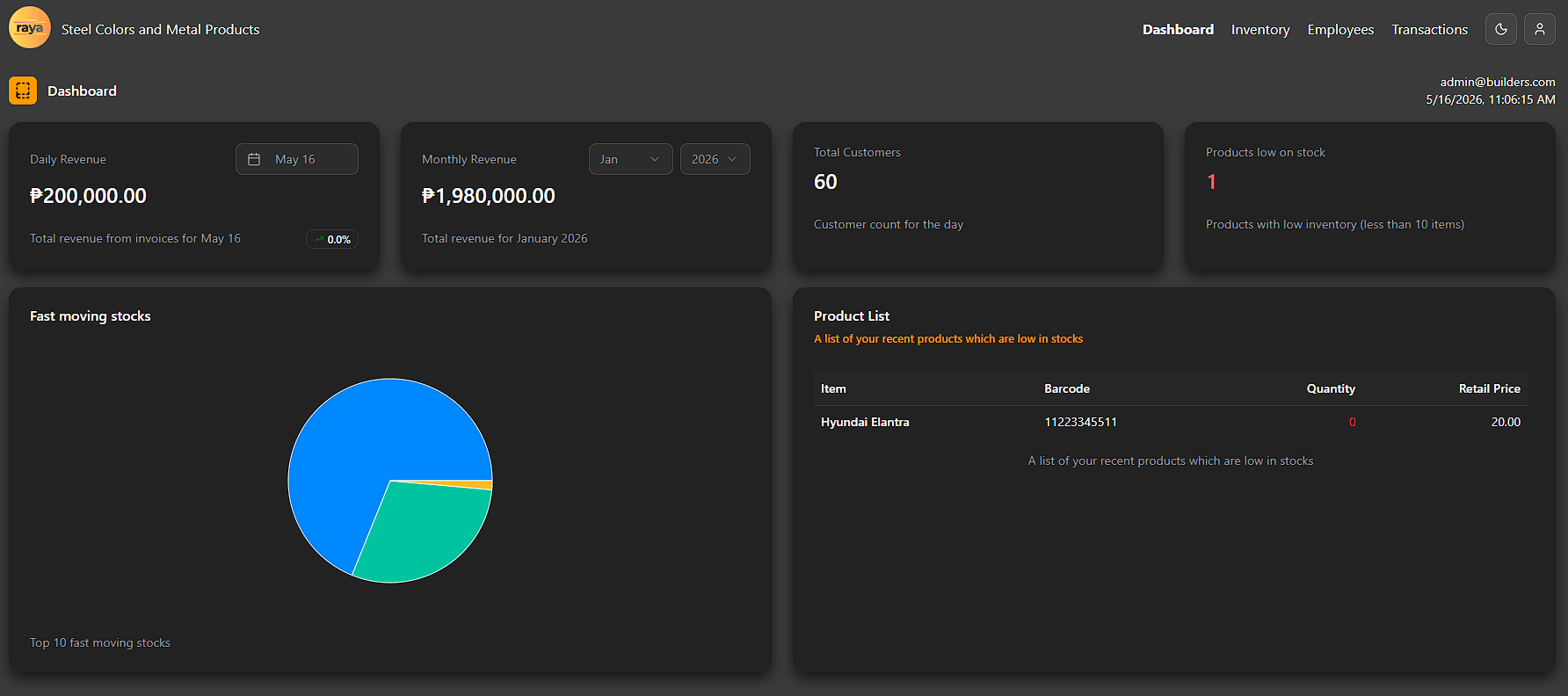Open the Employees page
Screen dimensions: 1568x696
(x=1340, y=29)
